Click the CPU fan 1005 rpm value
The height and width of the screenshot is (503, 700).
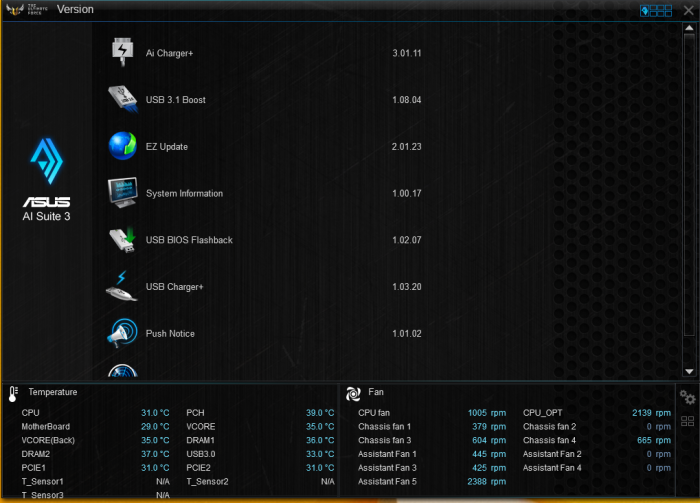[487, 413]
